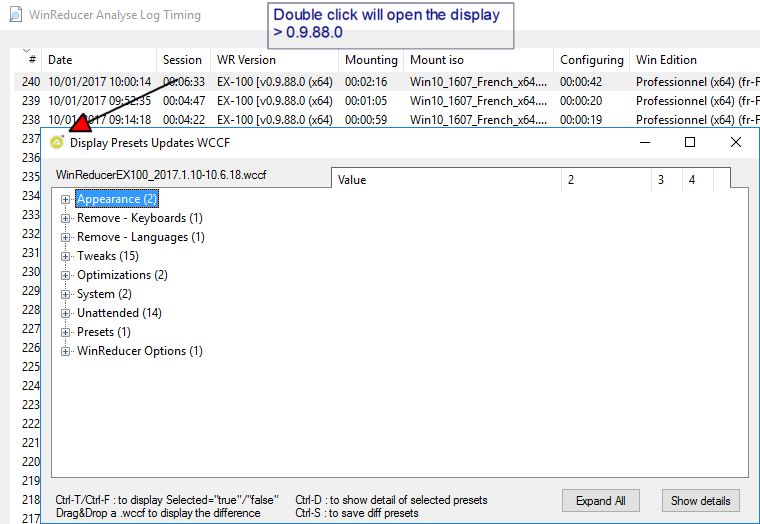This screenshot has width=760, height=524.
Task: Click the WinReducer Analyse Log Timing app icon
Action: click(x=16, y=15)
